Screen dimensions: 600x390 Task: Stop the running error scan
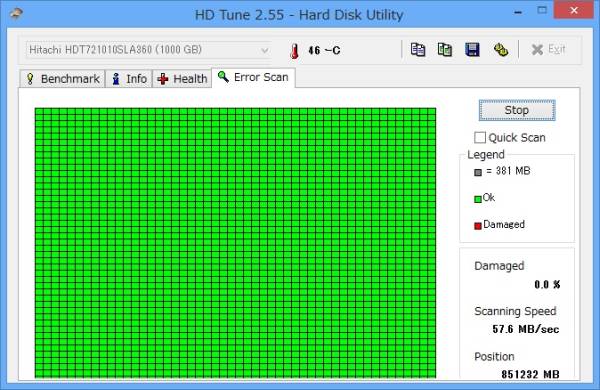[517, 110]
